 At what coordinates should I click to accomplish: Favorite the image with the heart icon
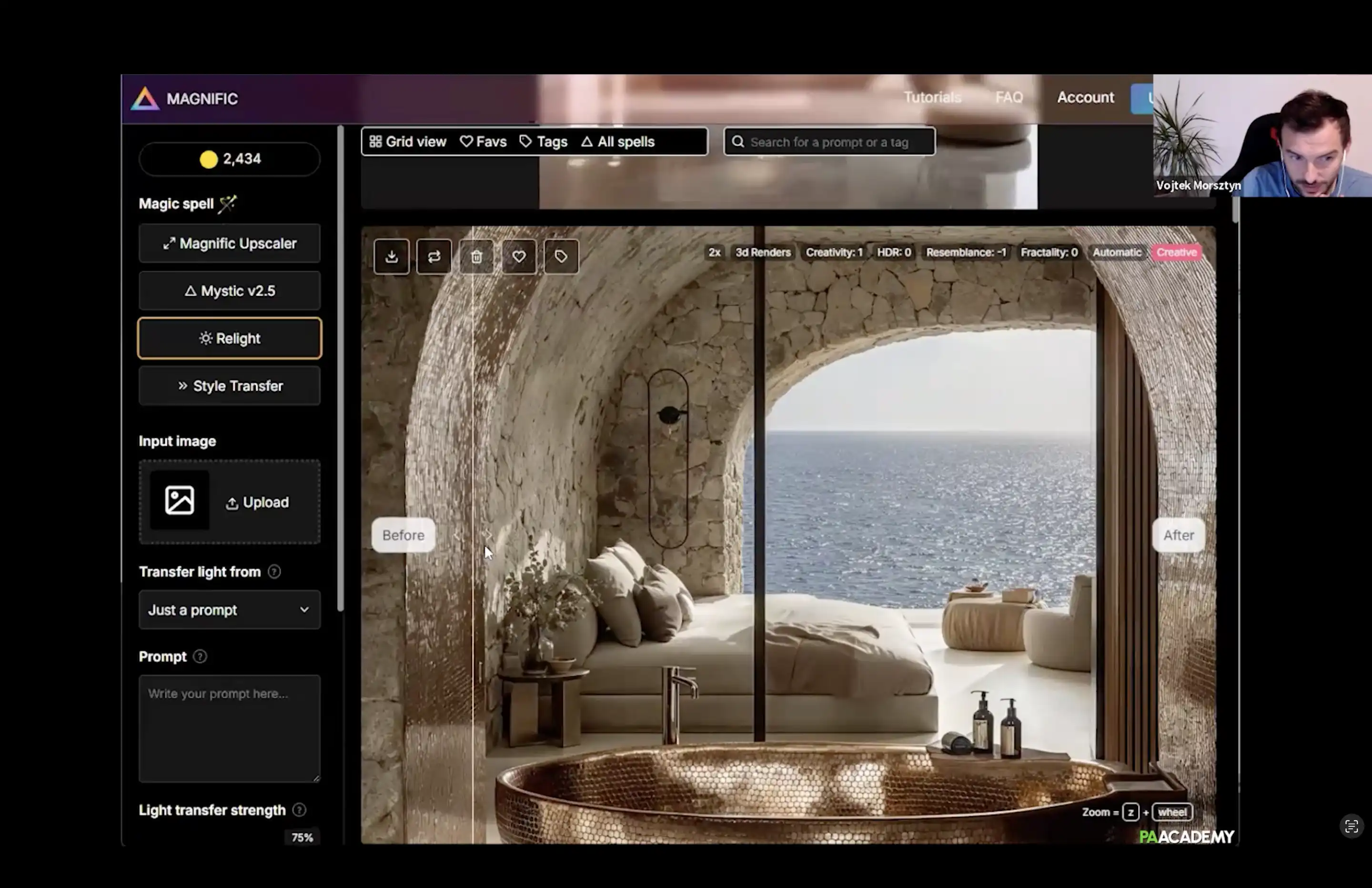pyautogui.click(x=519, y=257)
